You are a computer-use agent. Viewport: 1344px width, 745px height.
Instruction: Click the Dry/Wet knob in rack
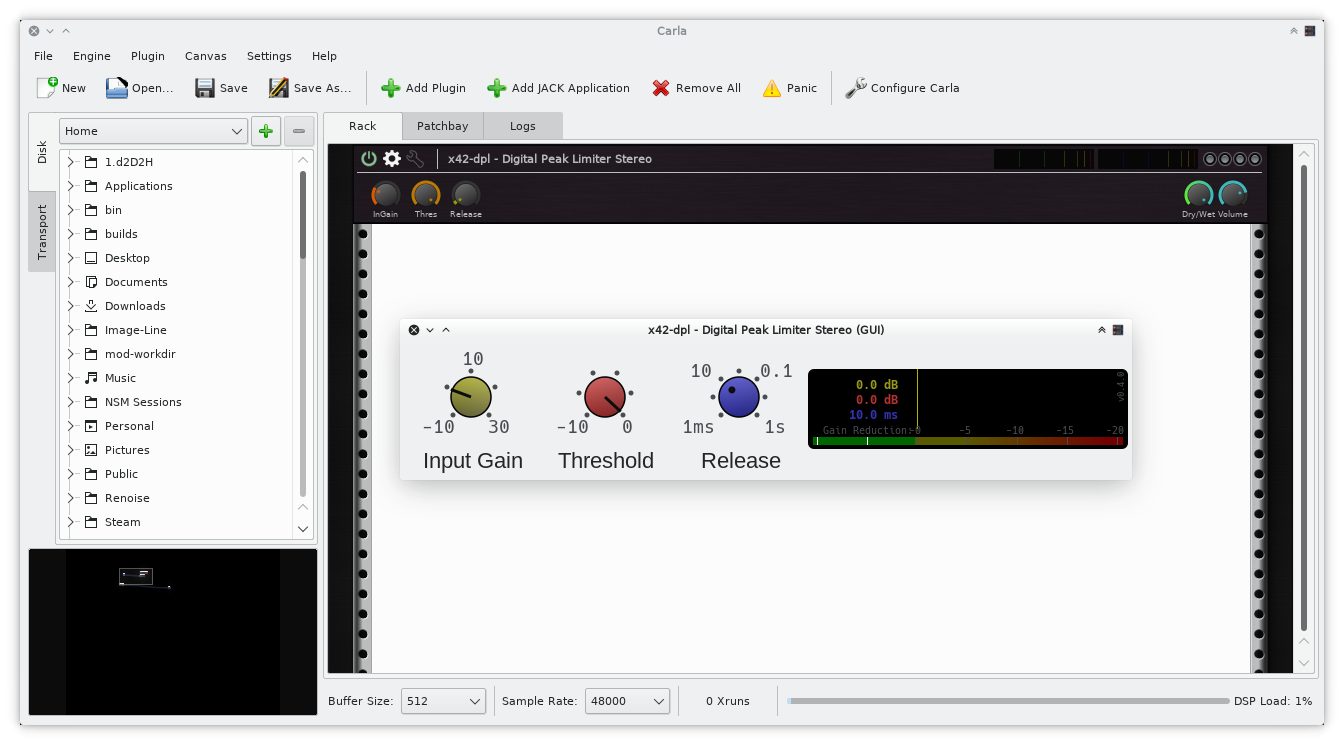(1198, 194)
